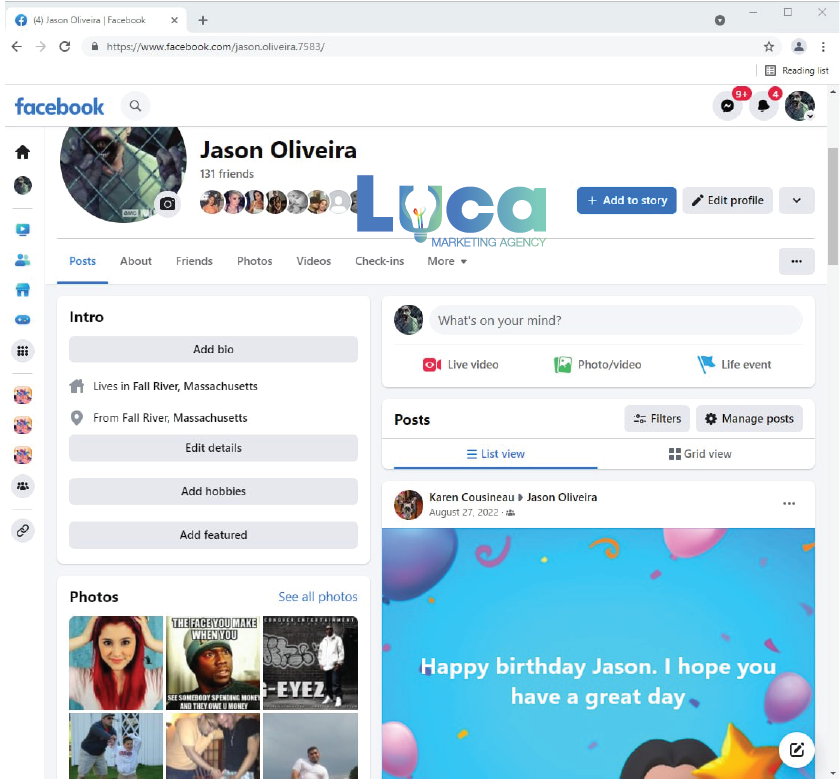
Task: Open a new browser tab
Action: (x=202, y=20)
